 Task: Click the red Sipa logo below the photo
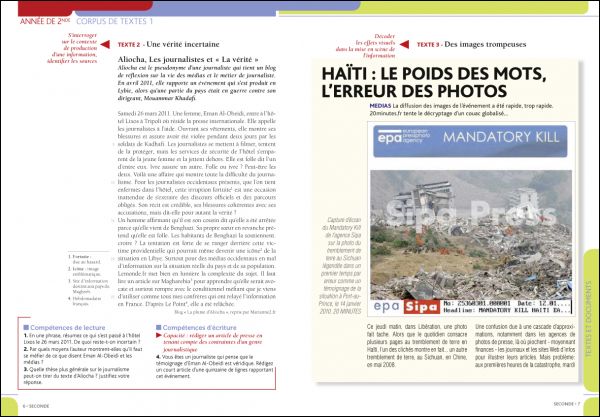coord(422,307)
